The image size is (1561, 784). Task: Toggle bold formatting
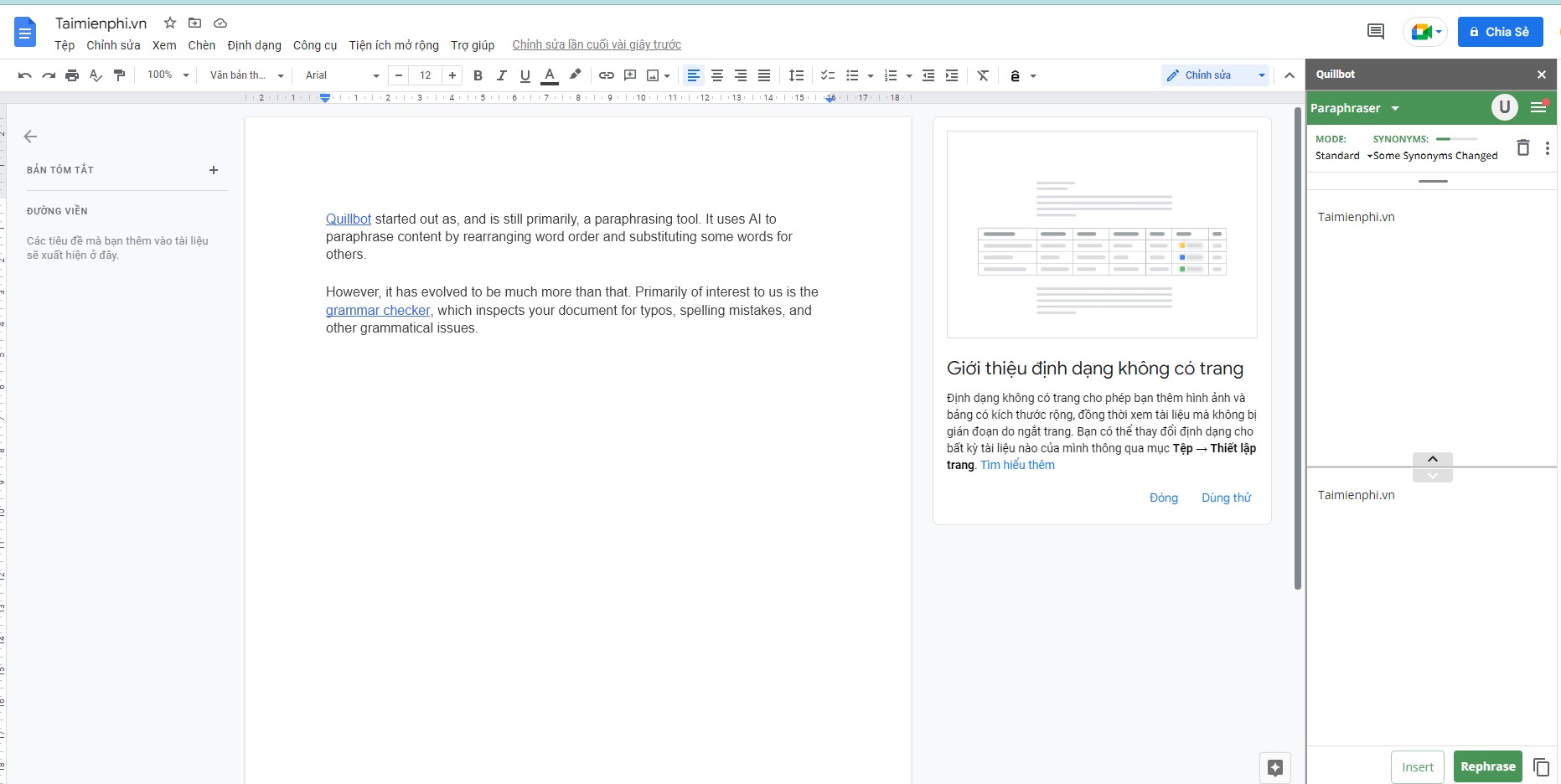tap(478, 75)
